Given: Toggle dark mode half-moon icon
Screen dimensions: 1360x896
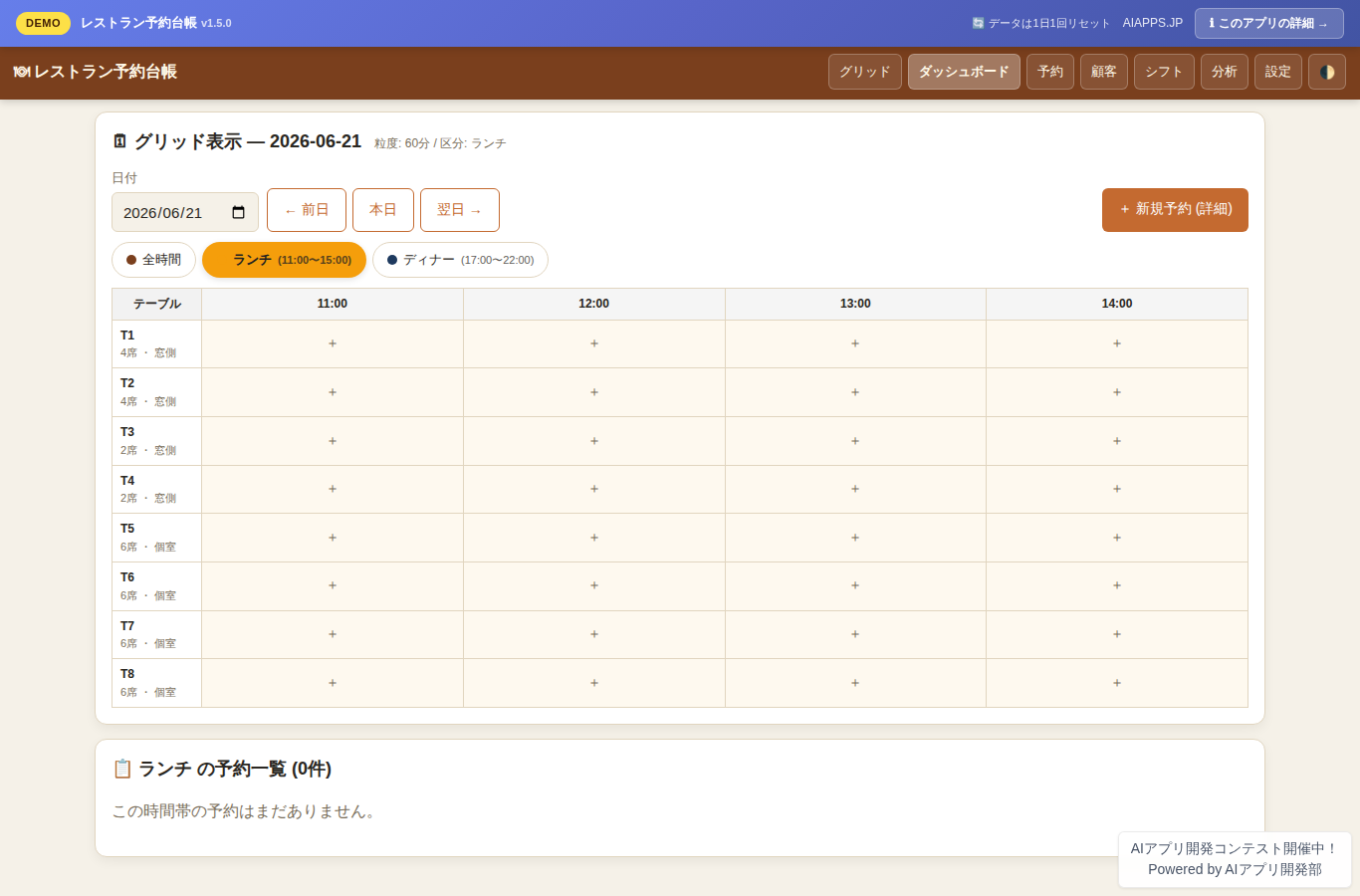Looking at the screenshot, I should click(1326, 72).
